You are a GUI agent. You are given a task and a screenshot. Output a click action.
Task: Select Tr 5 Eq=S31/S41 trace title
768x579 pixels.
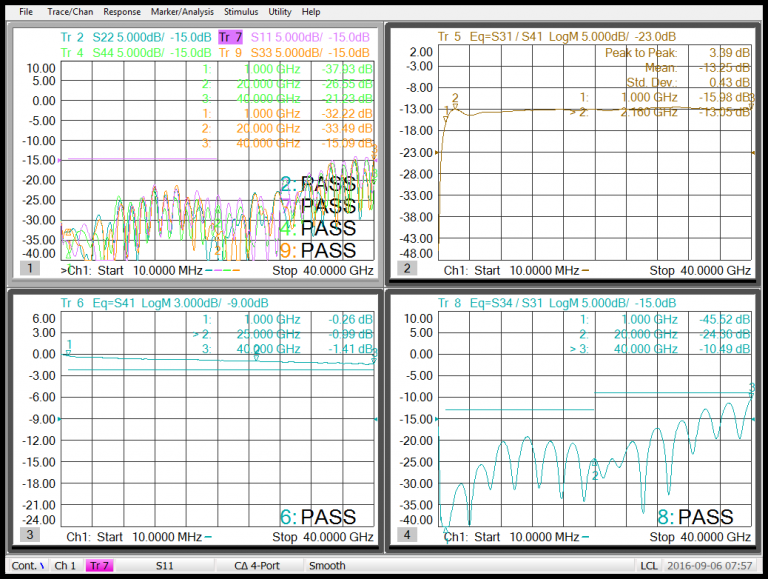click(557, 37)
